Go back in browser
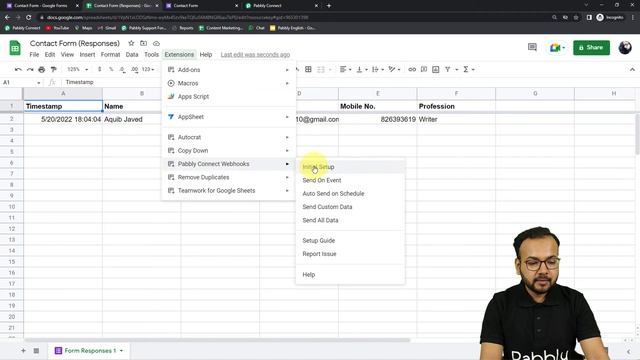 [7, 18]
